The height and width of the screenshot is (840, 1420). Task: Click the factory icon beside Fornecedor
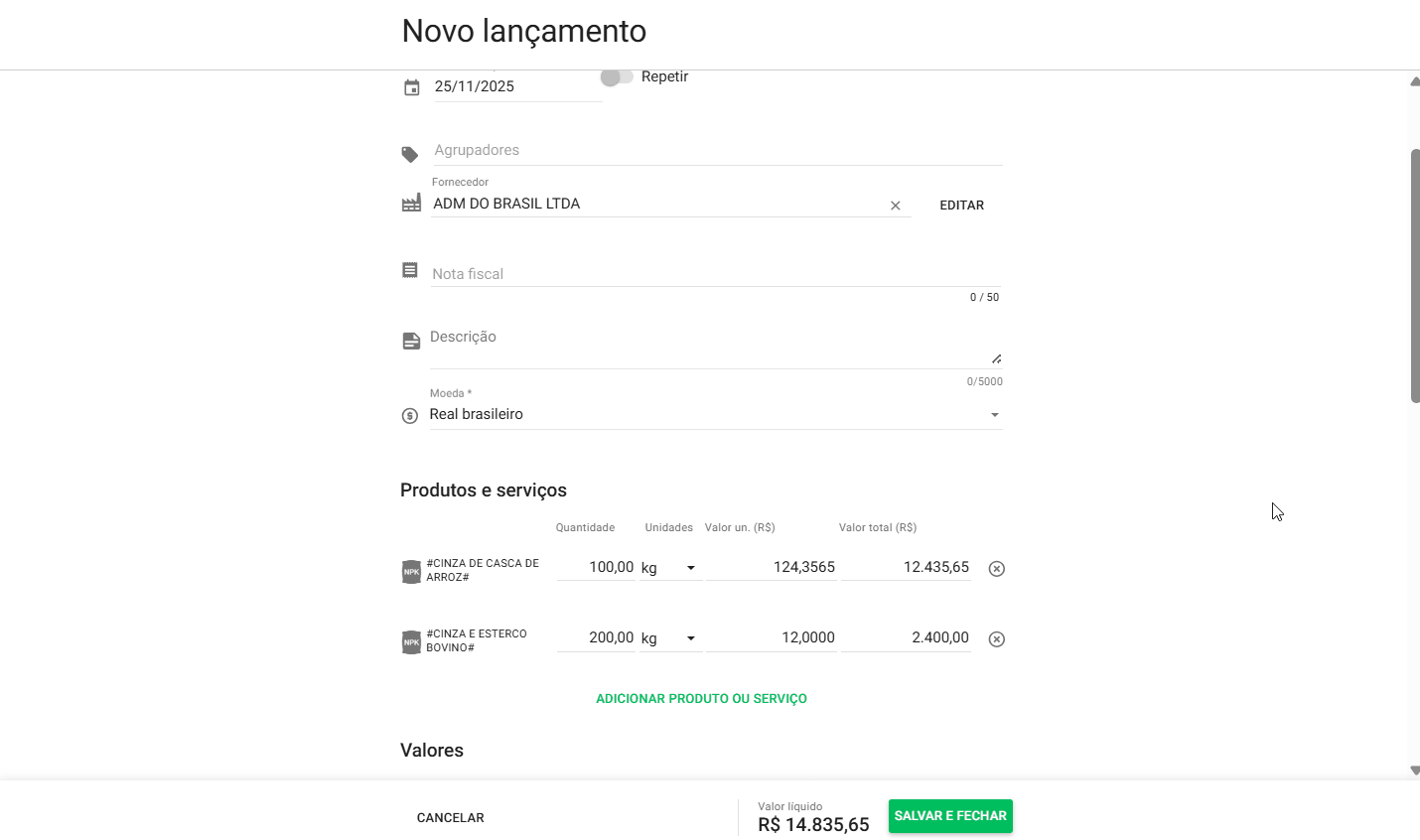411,204
